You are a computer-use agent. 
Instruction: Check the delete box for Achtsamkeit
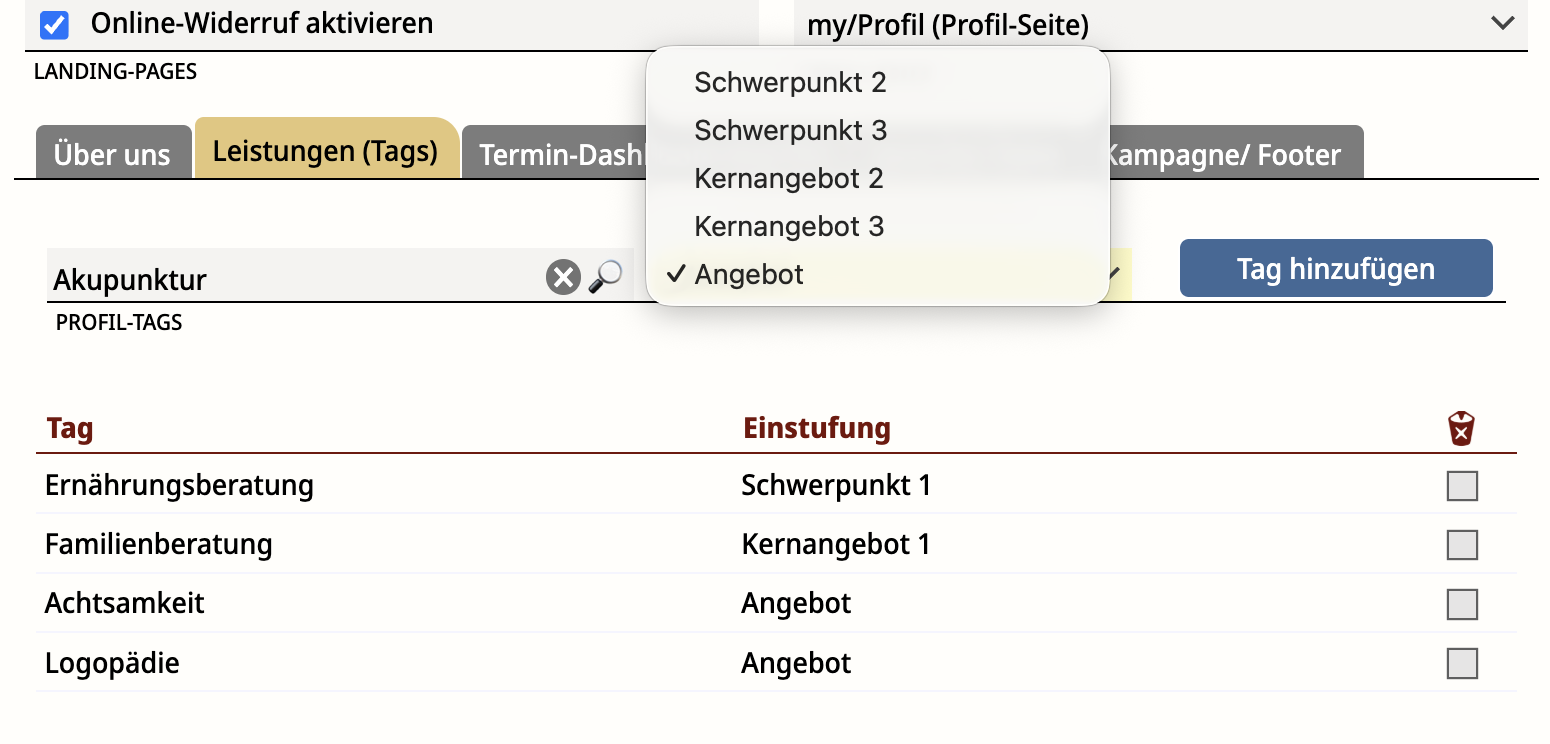(1462, 604)
